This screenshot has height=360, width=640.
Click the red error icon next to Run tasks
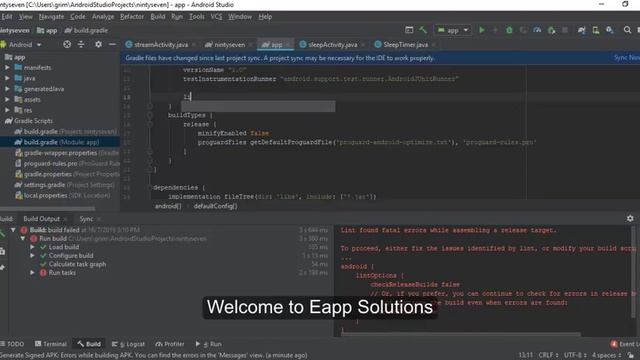tap(43, 273)
